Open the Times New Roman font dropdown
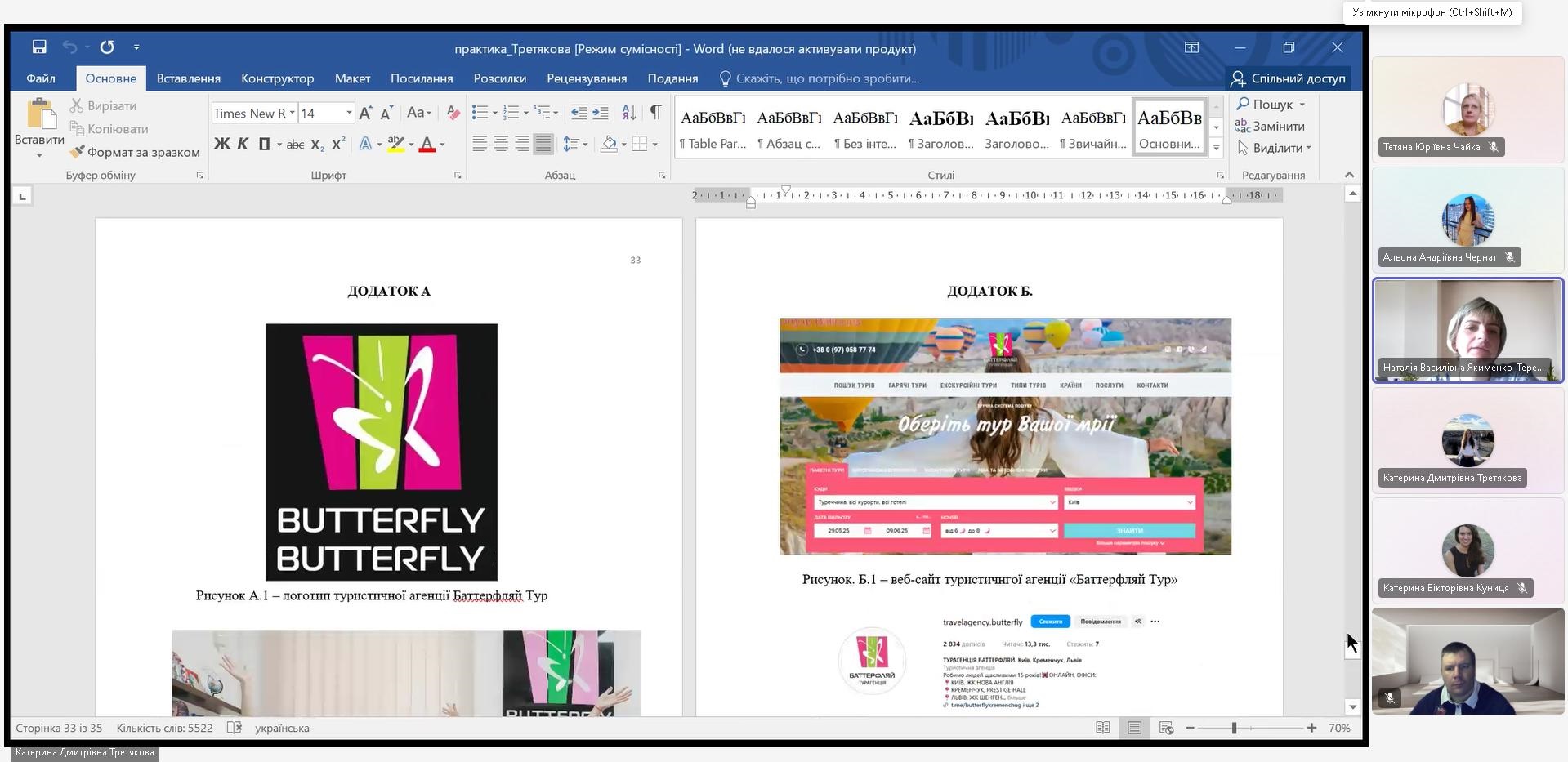The width and height of the screenshot is (1568, 762). click(292, 114)
